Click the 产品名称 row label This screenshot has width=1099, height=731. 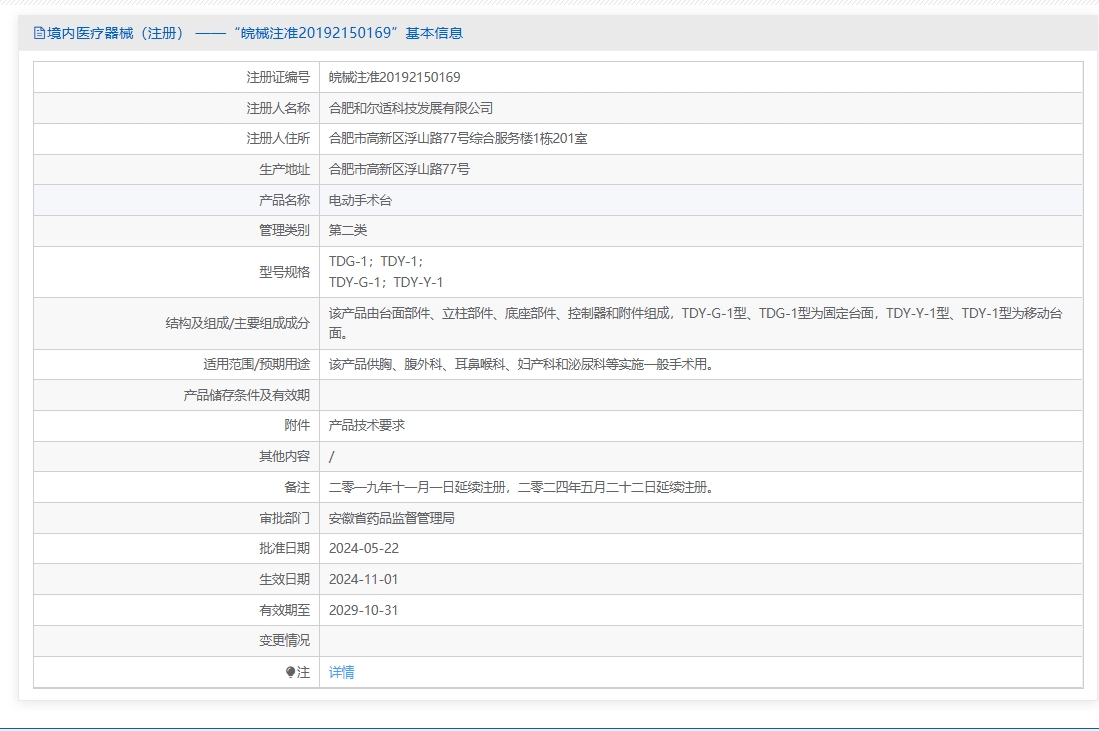[284, 200]
